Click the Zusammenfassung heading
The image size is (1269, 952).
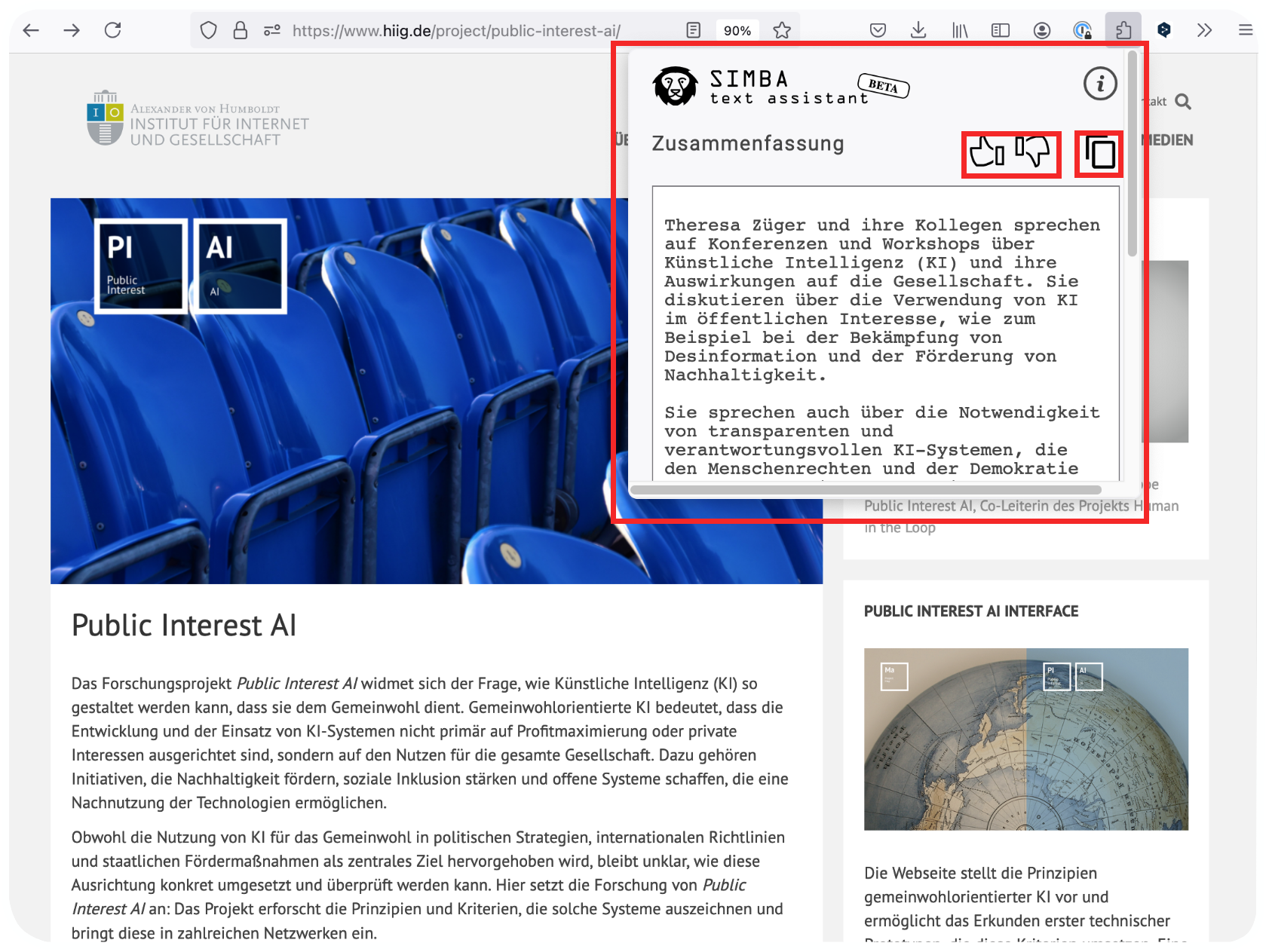(x=748, y=144)
